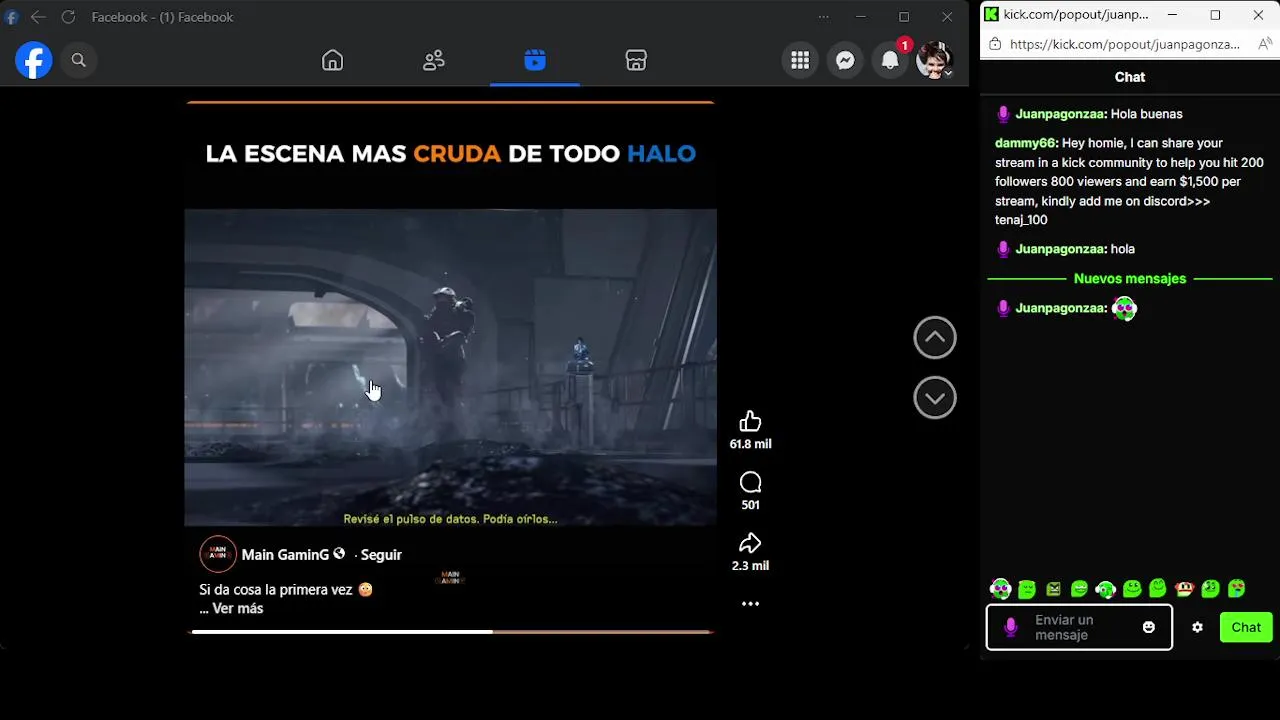Click dammy66 username in chat
This screenshot has width=1280, height=720.
coord(1026,143)
